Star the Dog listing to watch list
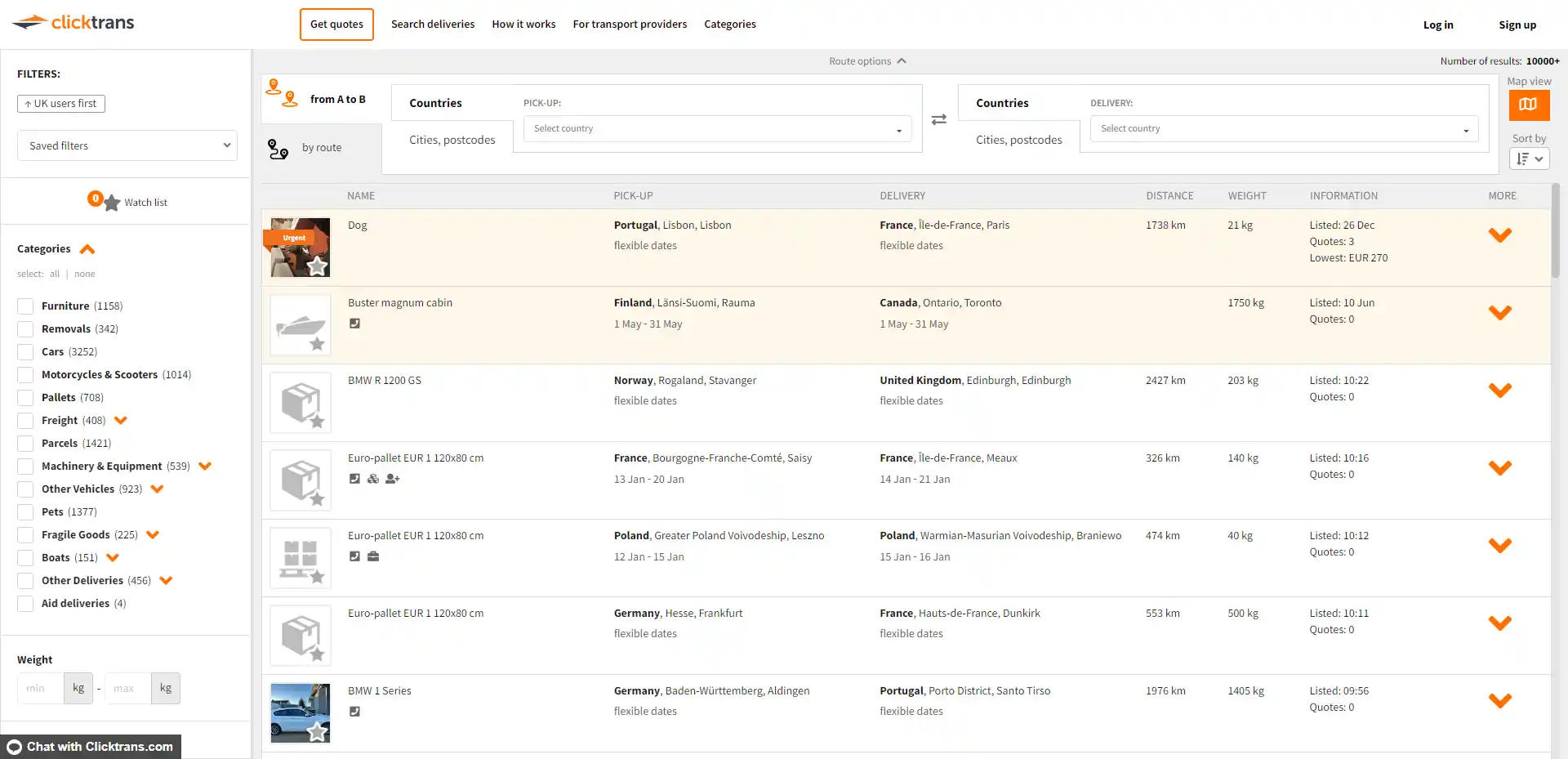Screen dimensions: 1568x759 click(x=317, y=266)
